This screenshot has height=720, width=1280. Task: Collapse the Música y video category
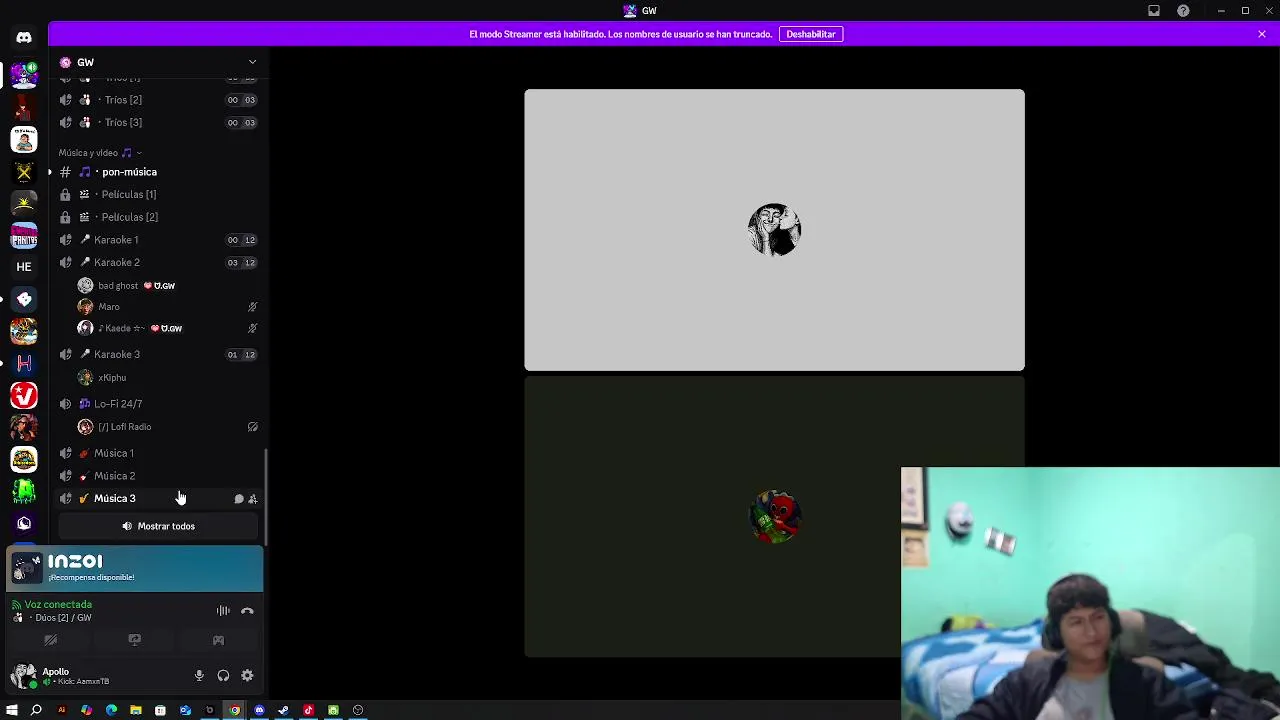pos(99,153)
